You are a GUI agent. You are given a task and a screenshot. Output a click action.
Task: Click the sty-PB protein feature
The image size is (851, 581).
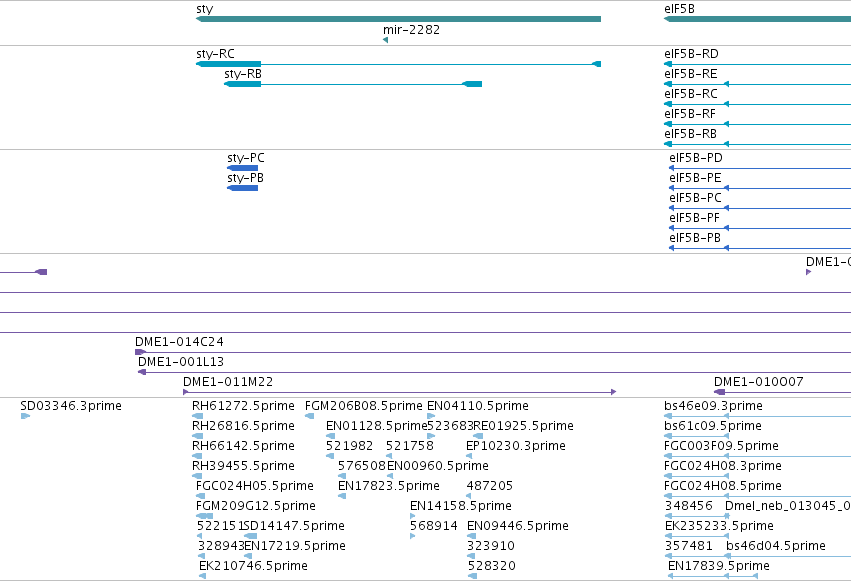243,188
